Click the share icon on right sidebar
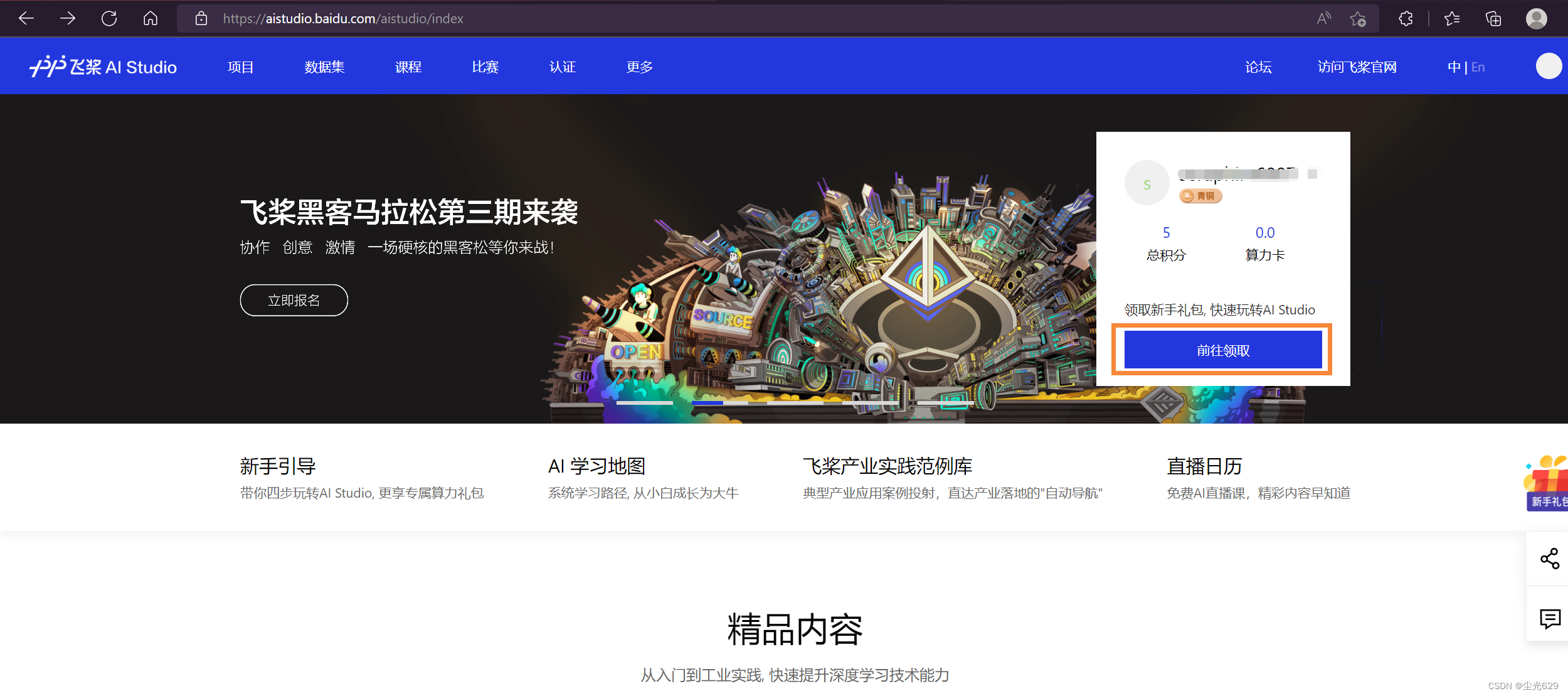The width and height of the screenshot is (1568, 696). click(1550, 559)
